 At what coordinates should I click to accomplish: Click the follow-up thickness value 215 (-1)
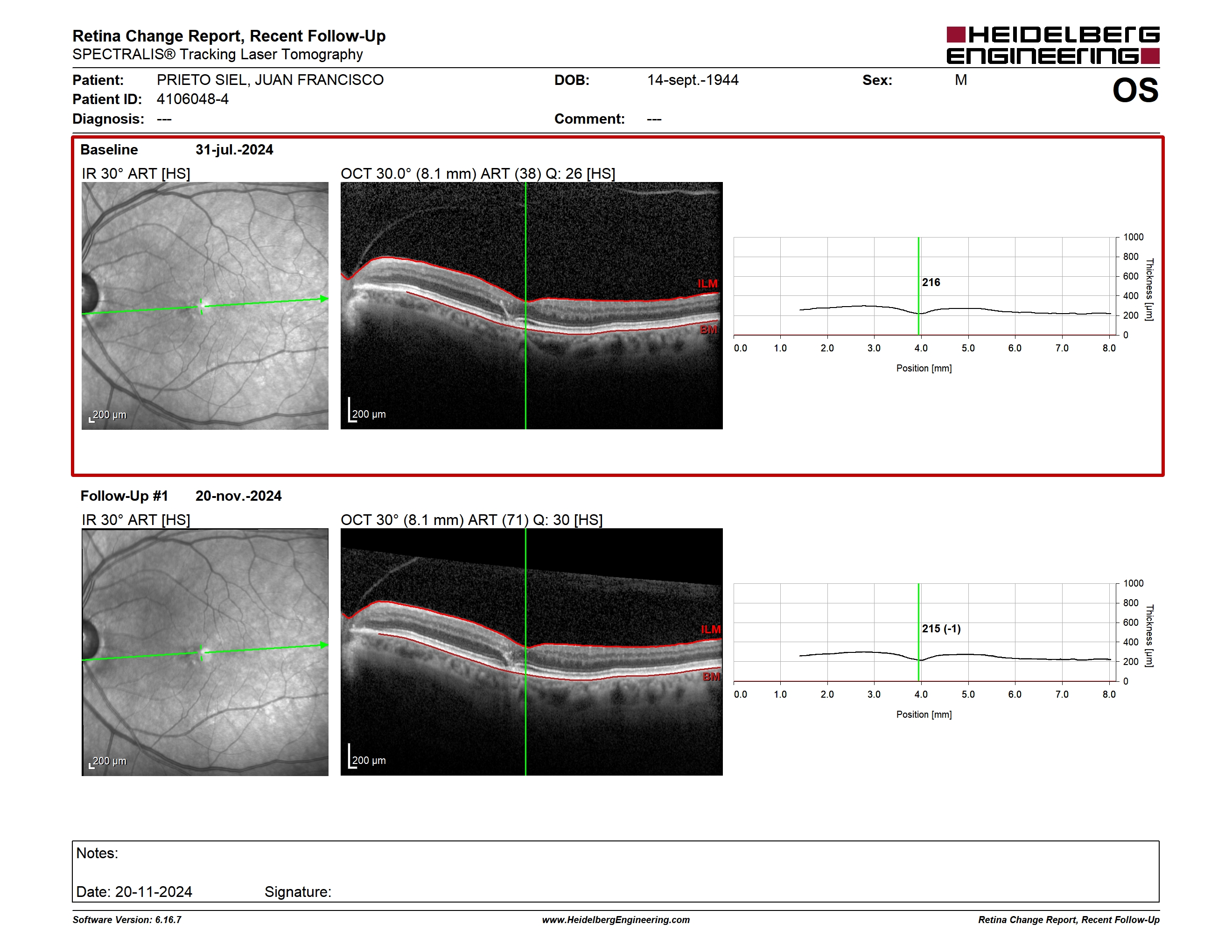pyautogui.click(x=941, y=629)
